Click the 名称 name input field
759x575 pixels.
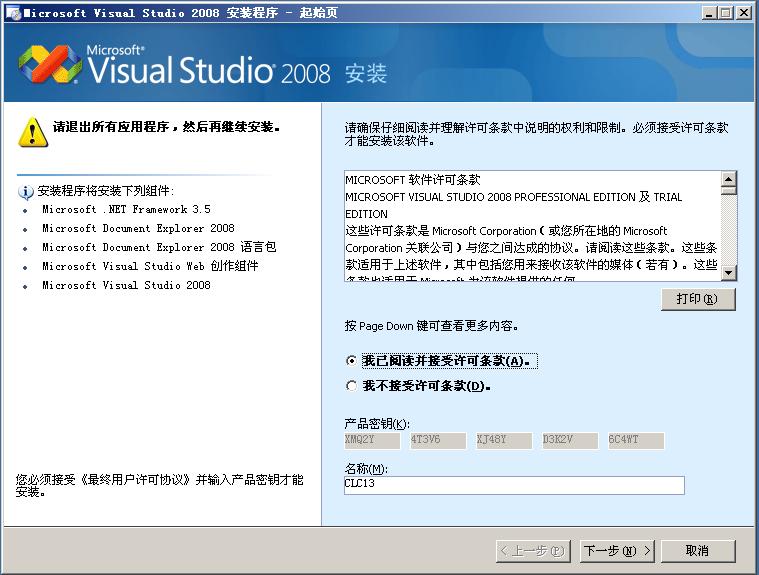tap(514, 485)
